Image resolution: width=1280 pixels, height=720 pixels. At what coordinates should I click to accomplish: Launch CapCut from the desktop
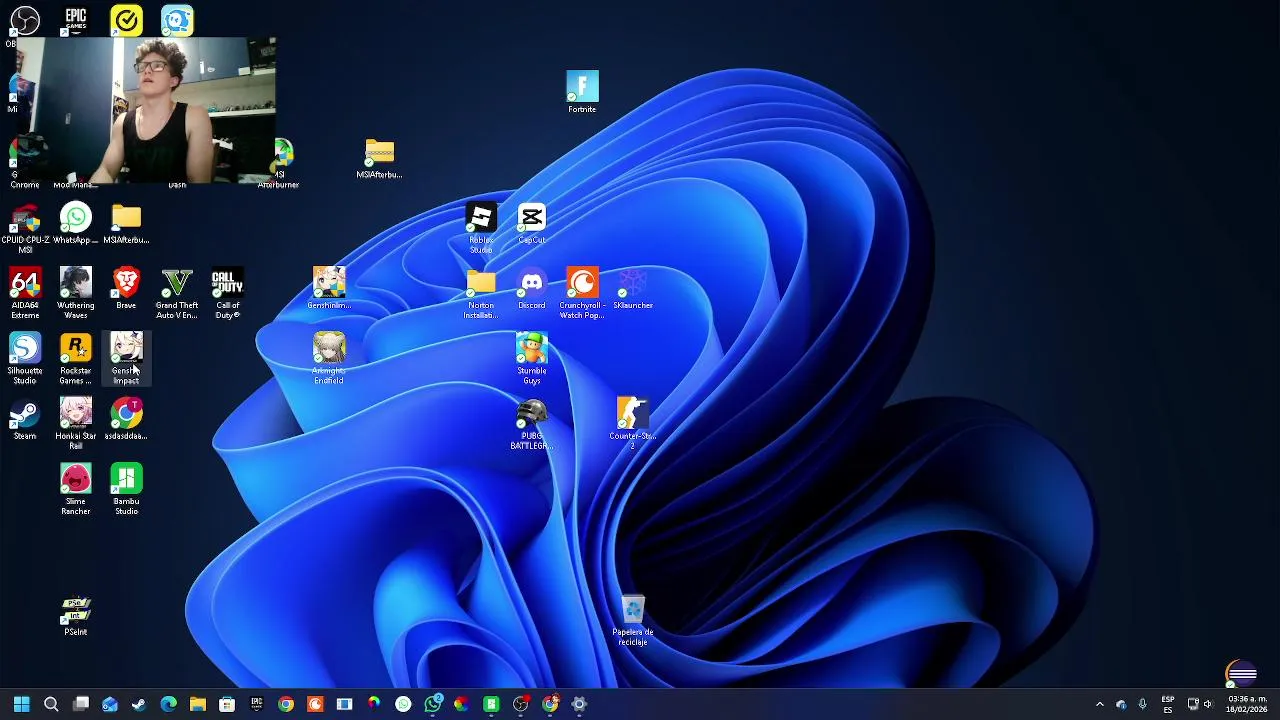point(532,224)
